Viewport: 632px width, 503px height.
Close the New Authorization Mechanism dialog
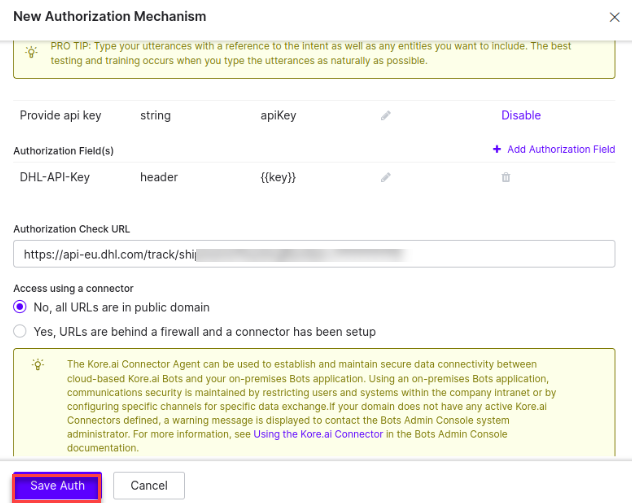click(614, 17)
